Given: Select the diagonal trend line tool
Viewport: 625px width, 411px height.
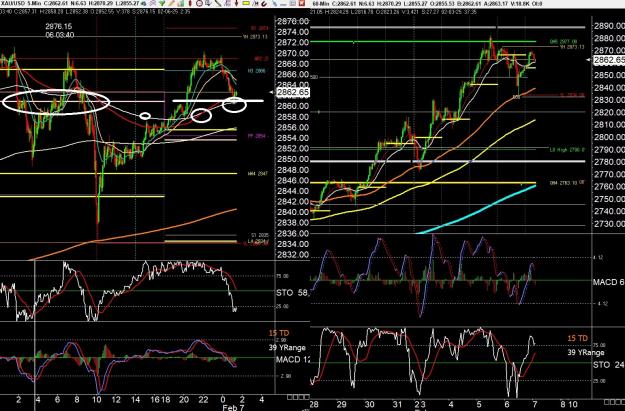Looking at the screenshot, I should coord(218,3).
